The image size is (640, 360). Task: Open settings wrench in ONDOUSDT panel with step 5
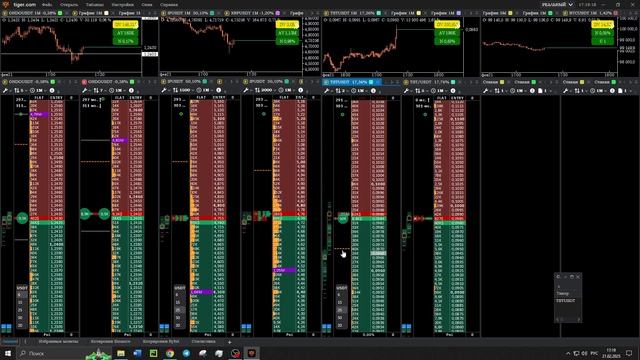click(x=5, y=90)
